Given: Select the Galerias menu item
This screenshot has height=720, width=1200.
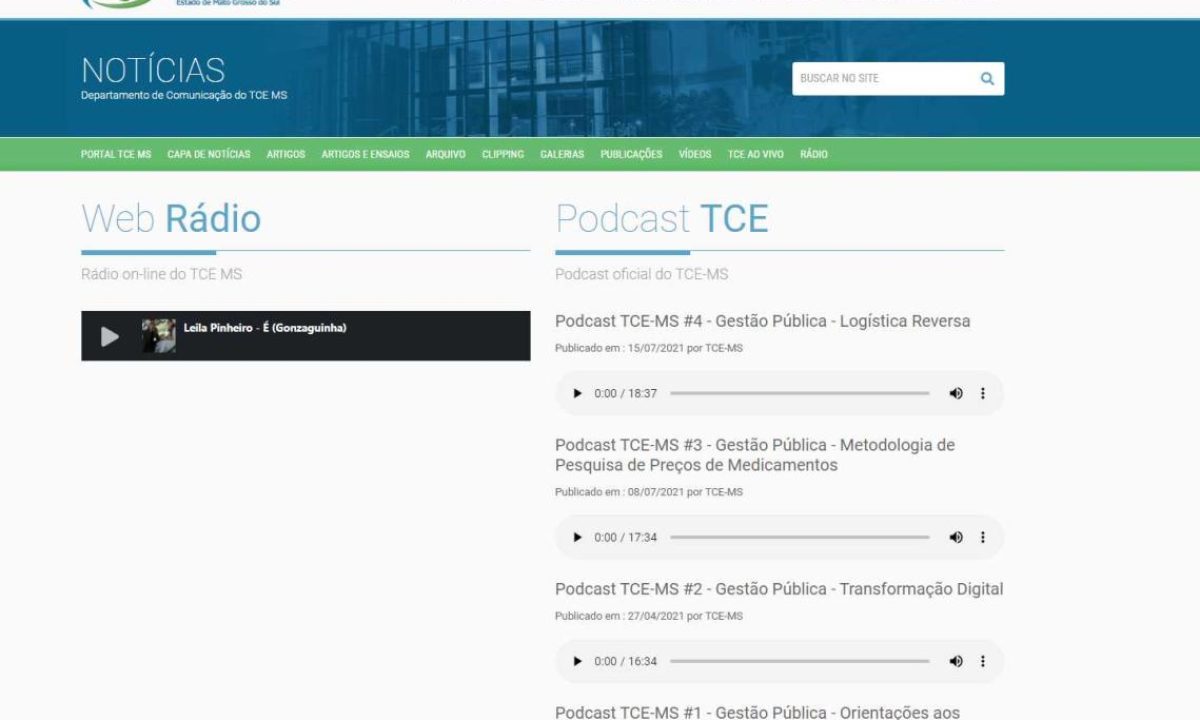Looking at the screenshot, I should click(x=562, y=155).
